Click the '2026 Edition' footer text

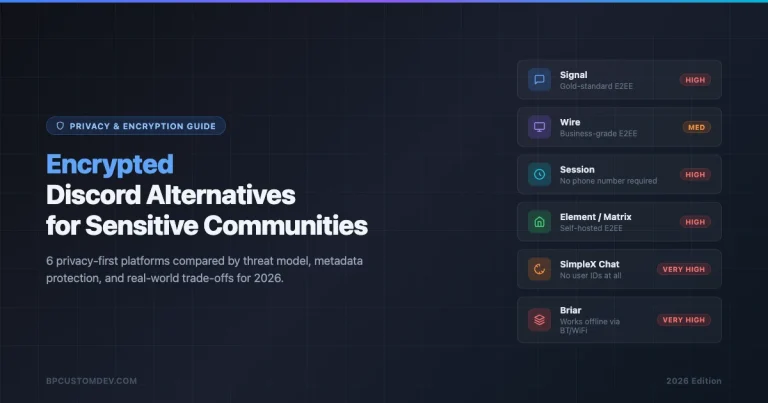pyautogui.click(x=694, y=381)
